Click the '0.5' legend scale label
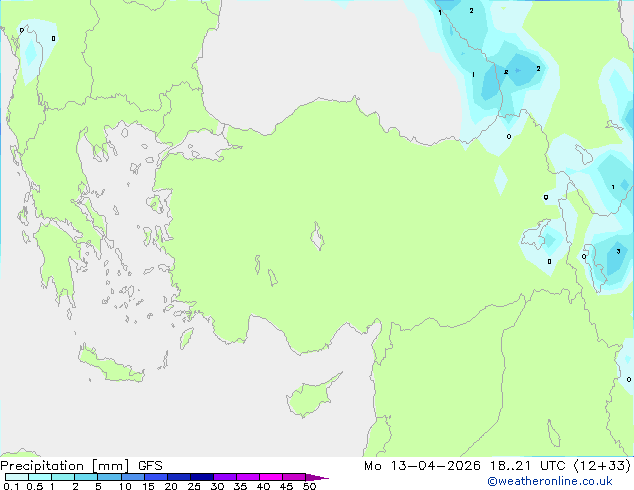The width and height of the screenshot is (634, 490). coord(34,486)
